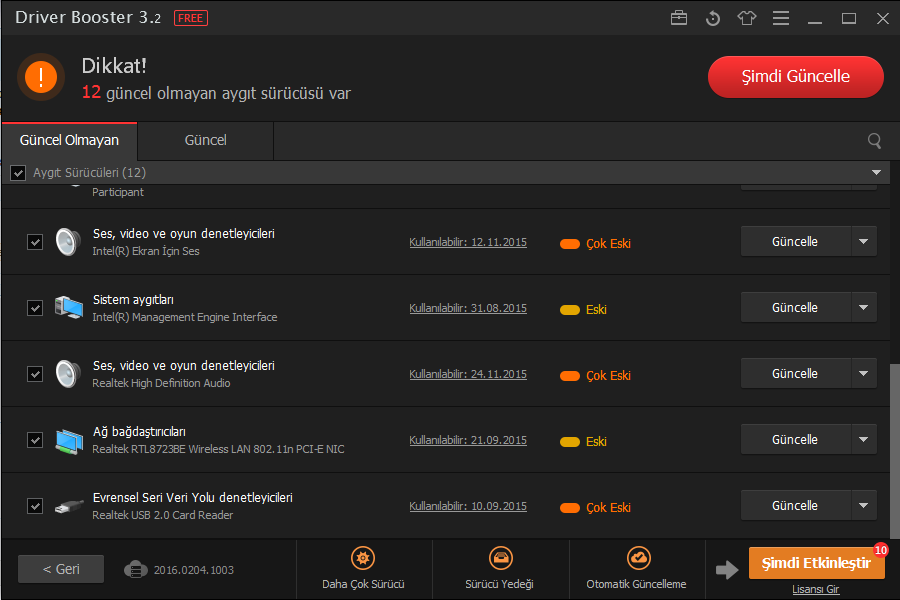Click the 2016.0204.1003 database version text
Image resolution: width=900 pixels, height=600 pixels.
click(193, 570)
